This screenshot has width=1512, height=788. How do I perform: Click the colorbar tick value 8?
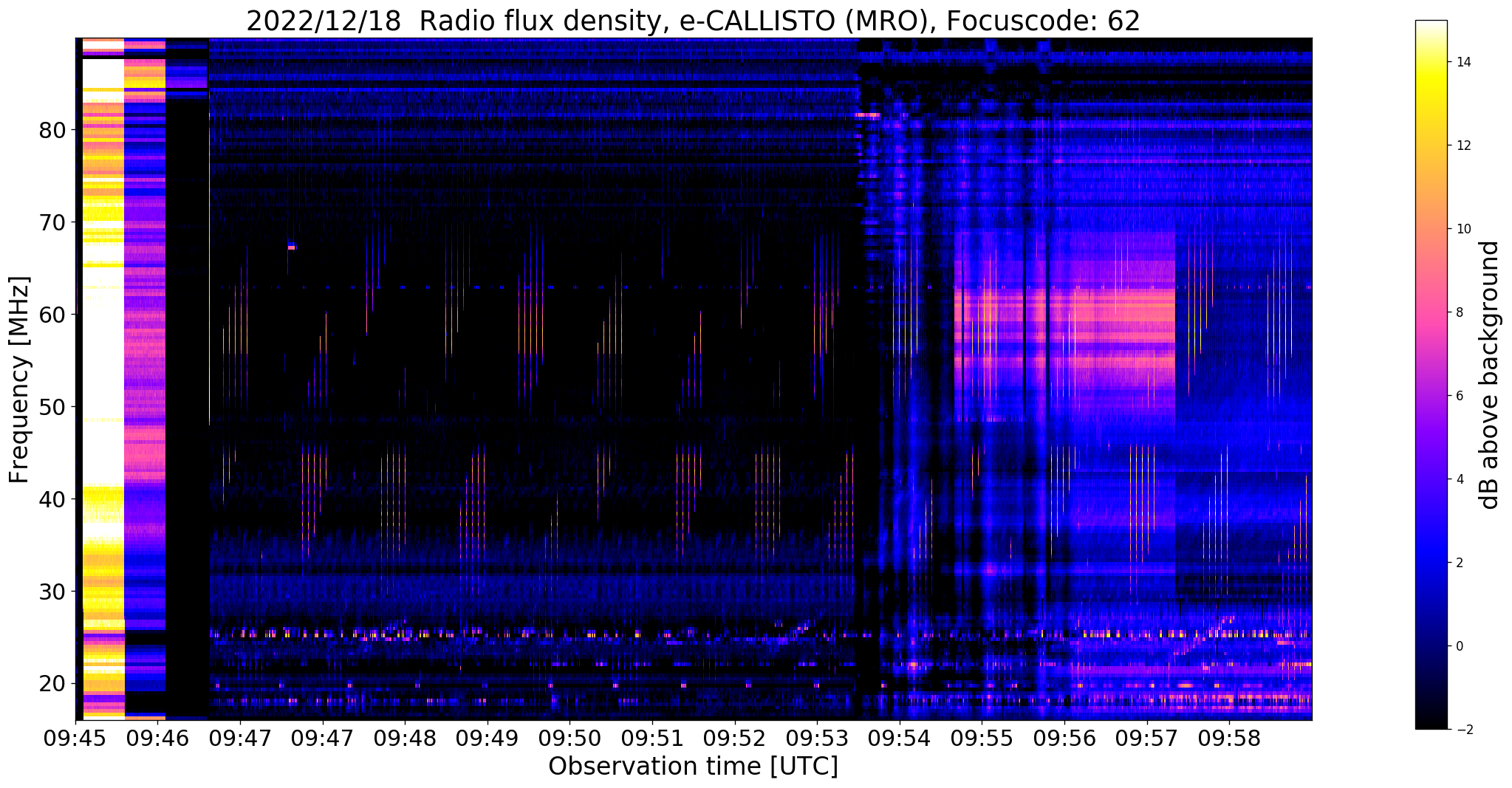coord(1459,312)
